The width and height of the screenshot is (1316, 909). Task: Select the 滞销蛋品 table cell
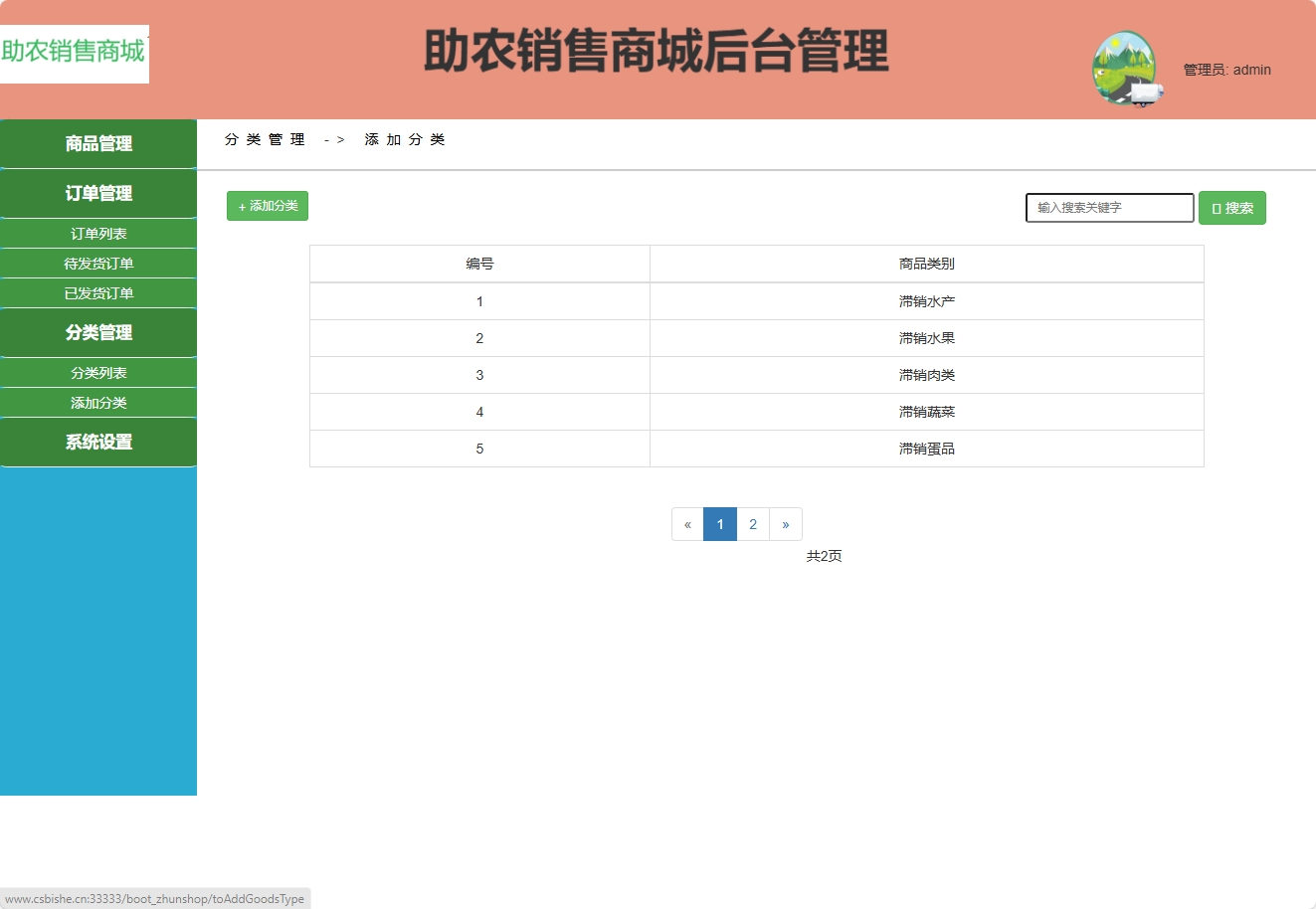click(x=927, y=449)
